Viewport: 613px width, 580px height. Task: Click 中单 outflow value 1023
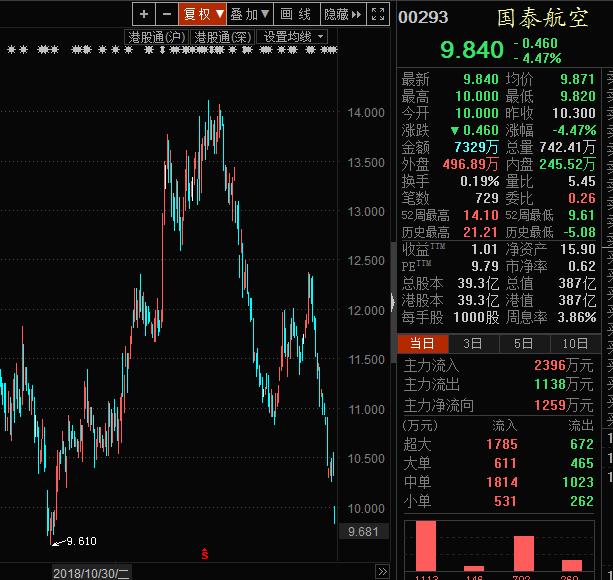[578, 482]
